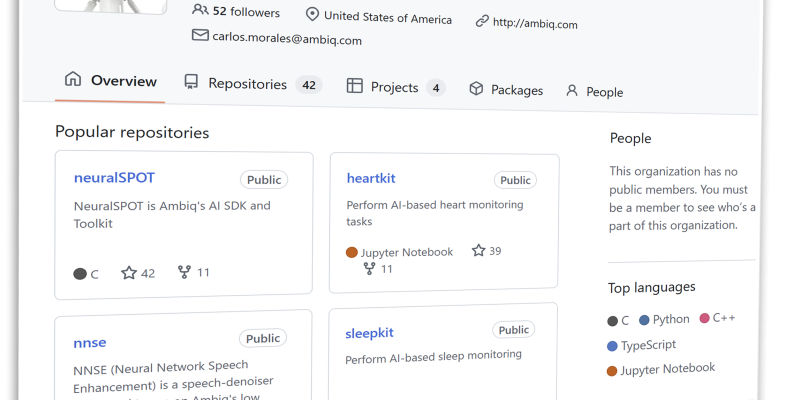Open the Overview tab
The height and width of the screenshot is (400, 800).
click(111, 81)
